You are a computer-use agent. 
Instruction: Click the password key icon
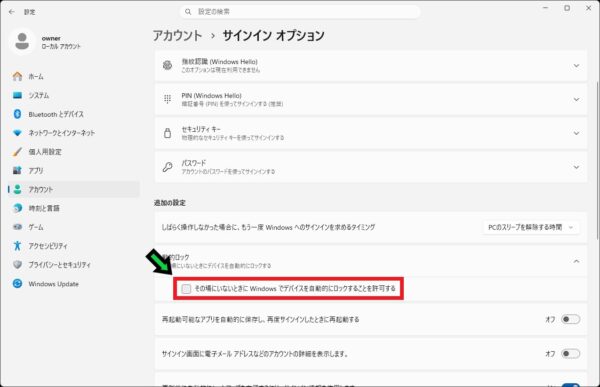tap(167, 167)
